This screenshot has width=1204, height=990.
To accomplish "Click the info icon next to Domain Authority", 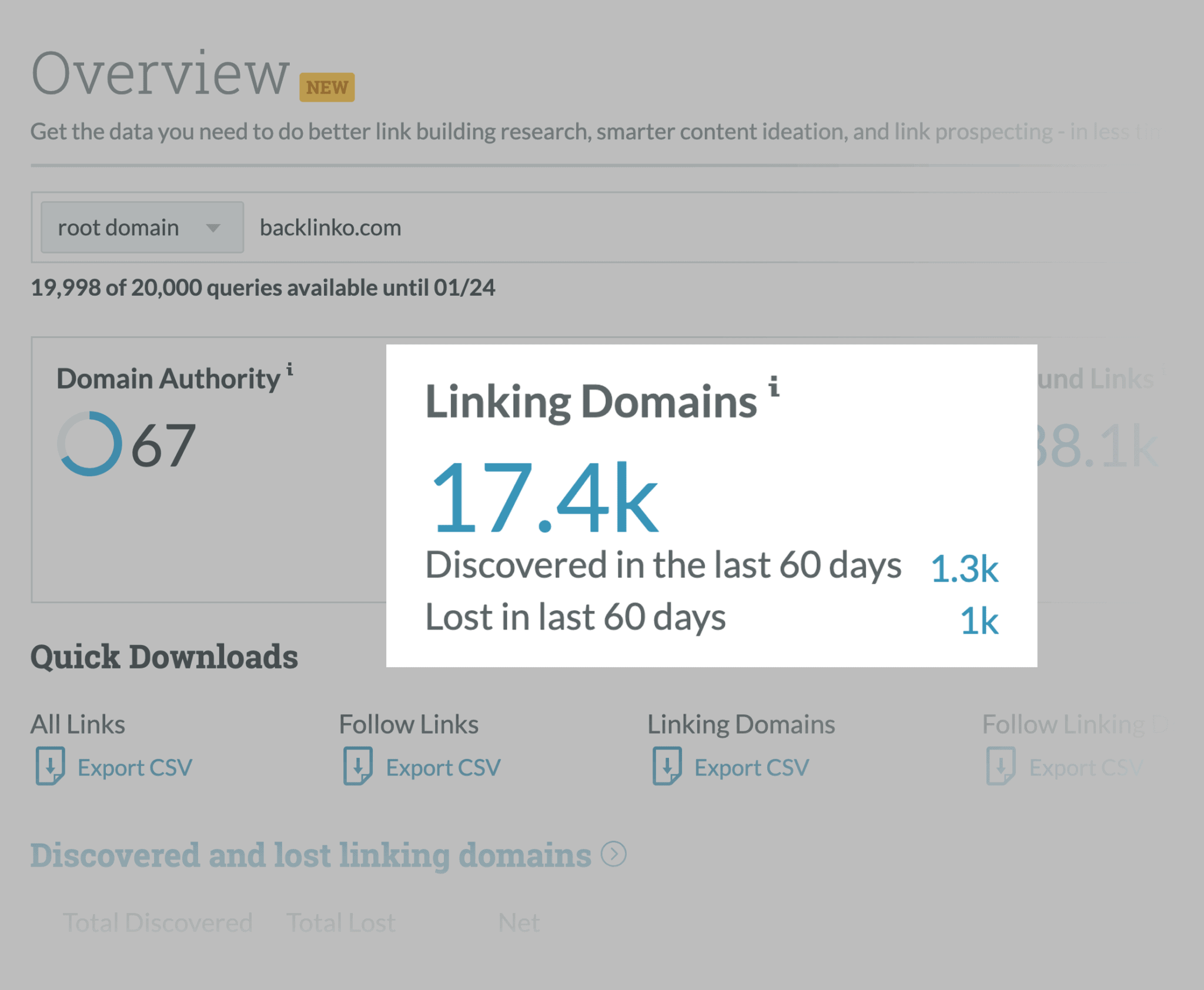I will tap(290, 369).
